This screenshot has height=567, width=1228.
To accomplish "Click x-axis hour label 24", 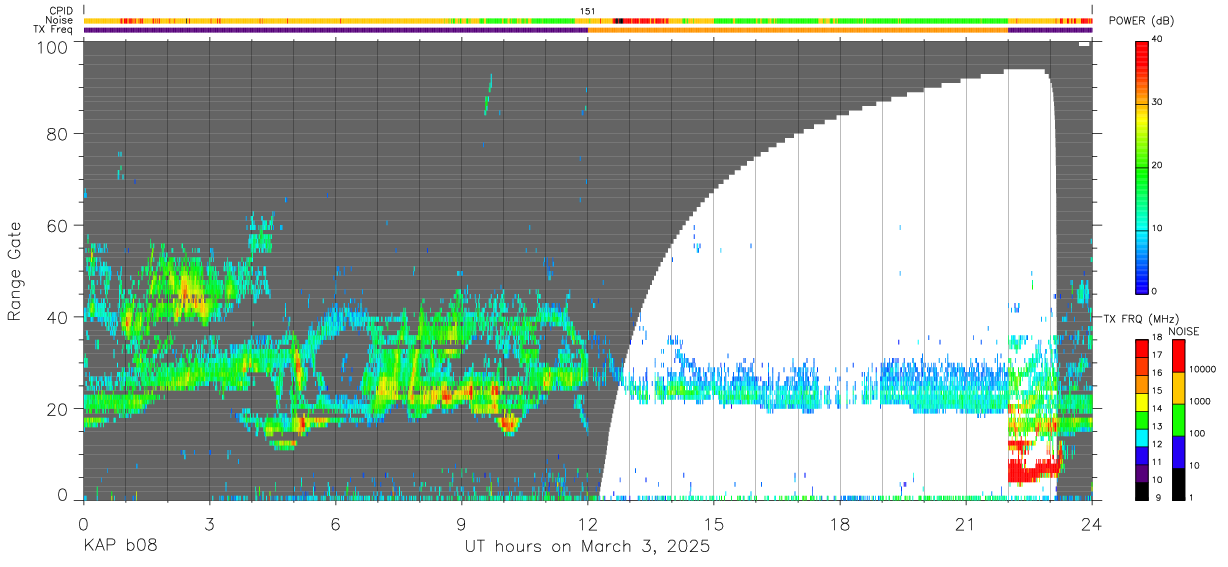I will (1091, 524).
